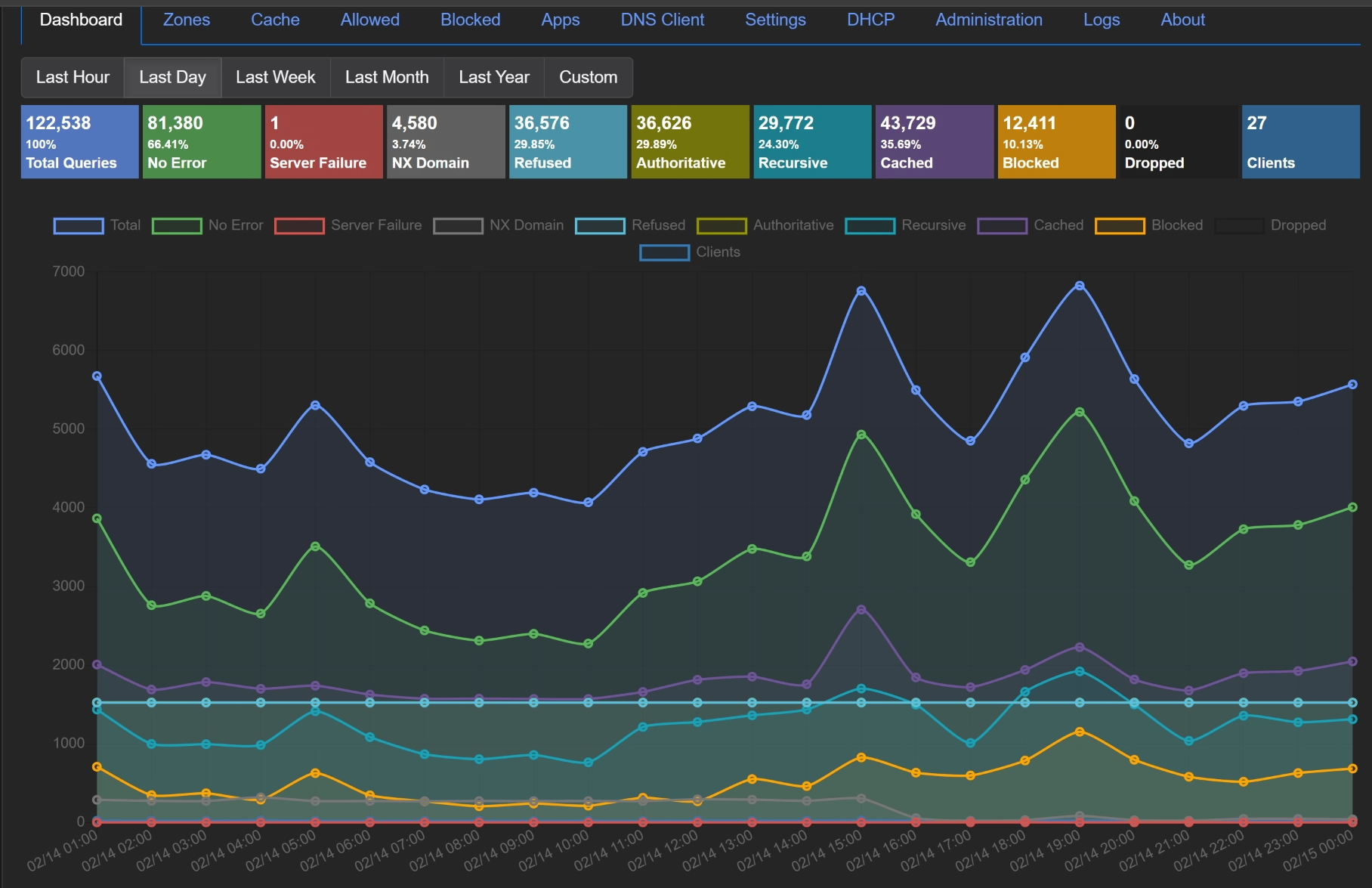The image size is (1372, 888).
Task: Show the Clients series via legend
Action: point(664,252)
